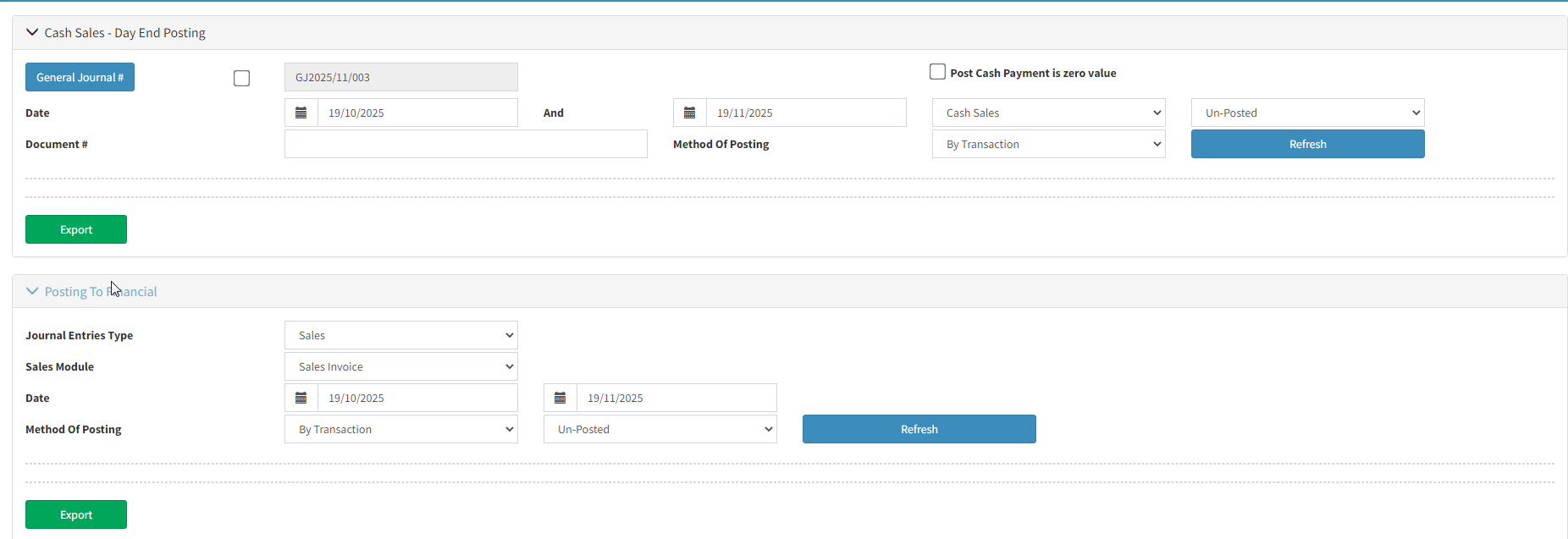Expand By Transaction dropdown in Cash Sales section
The height and width of the screenshot is (539, 1568).
coord(1048,144)
